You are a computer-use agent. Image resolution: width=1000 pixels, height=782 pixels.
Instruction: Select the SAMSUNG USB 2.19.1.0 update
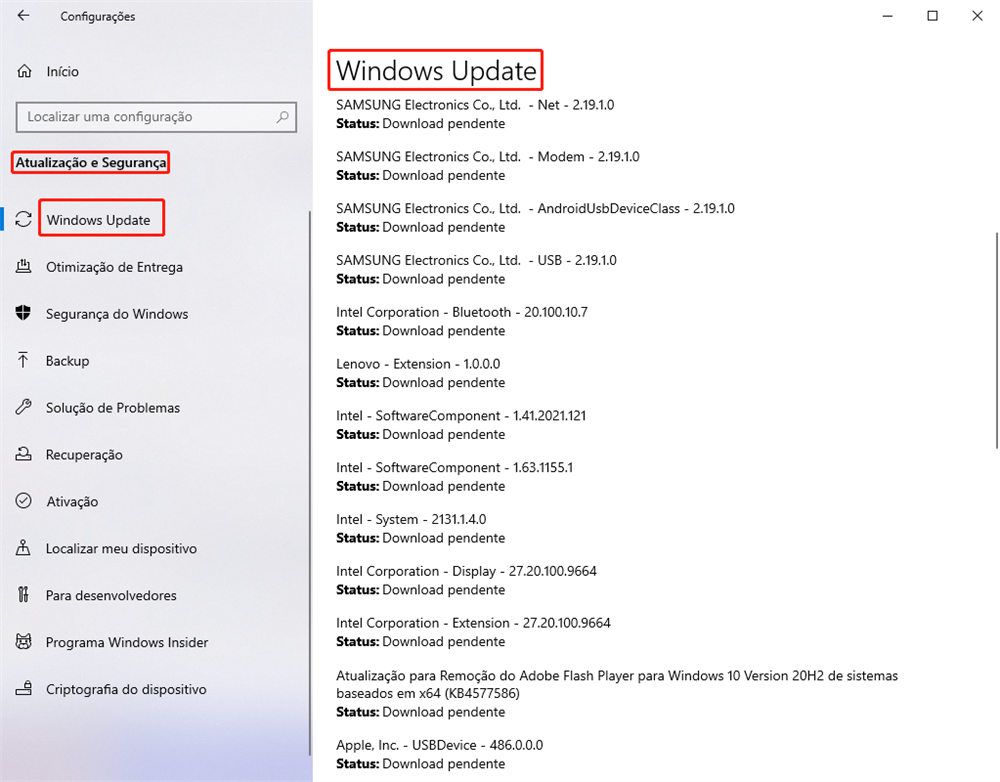[476, 260]
